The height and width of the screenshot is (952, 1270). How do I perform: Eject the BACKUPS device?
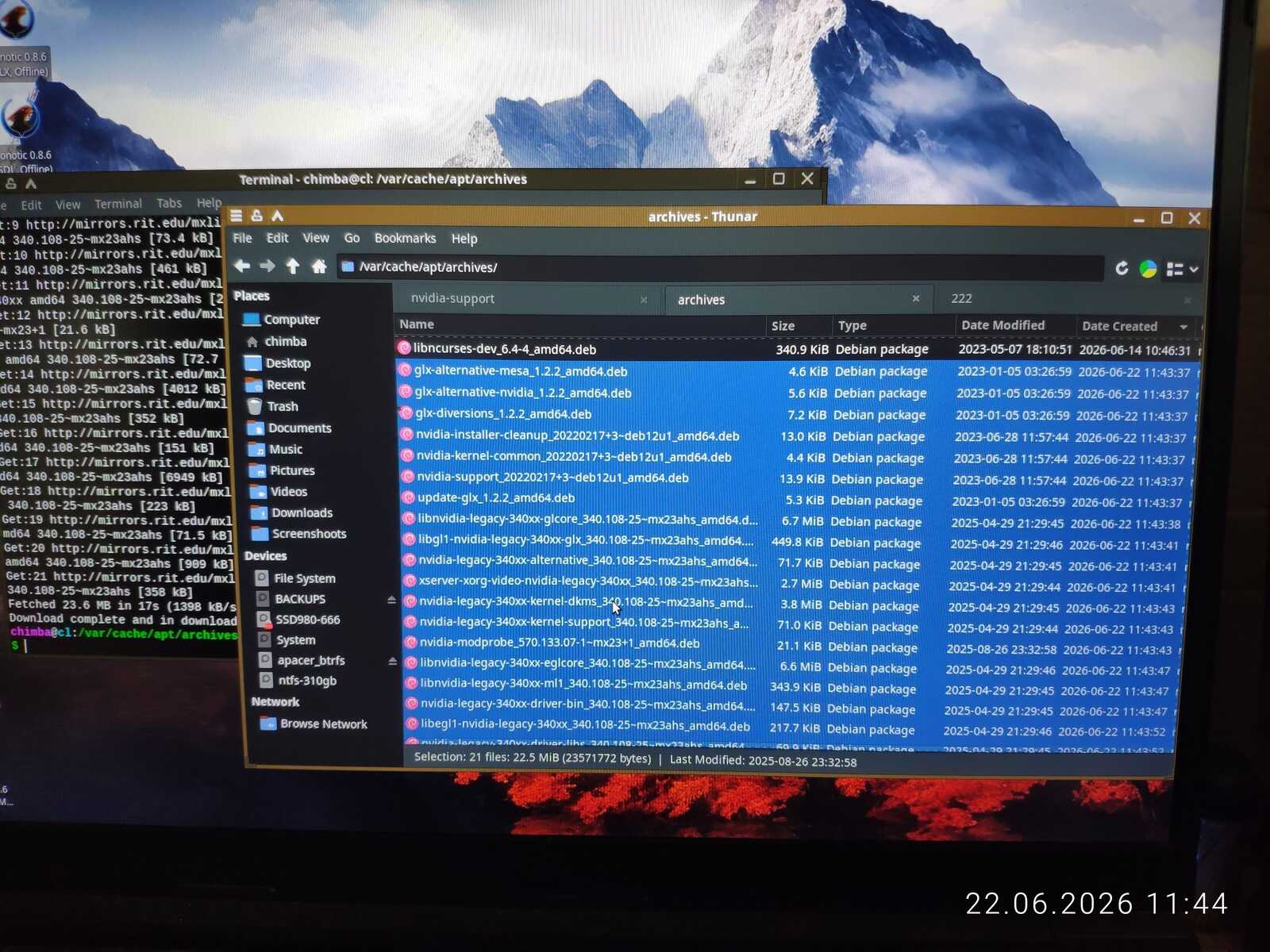click(391, 600)
